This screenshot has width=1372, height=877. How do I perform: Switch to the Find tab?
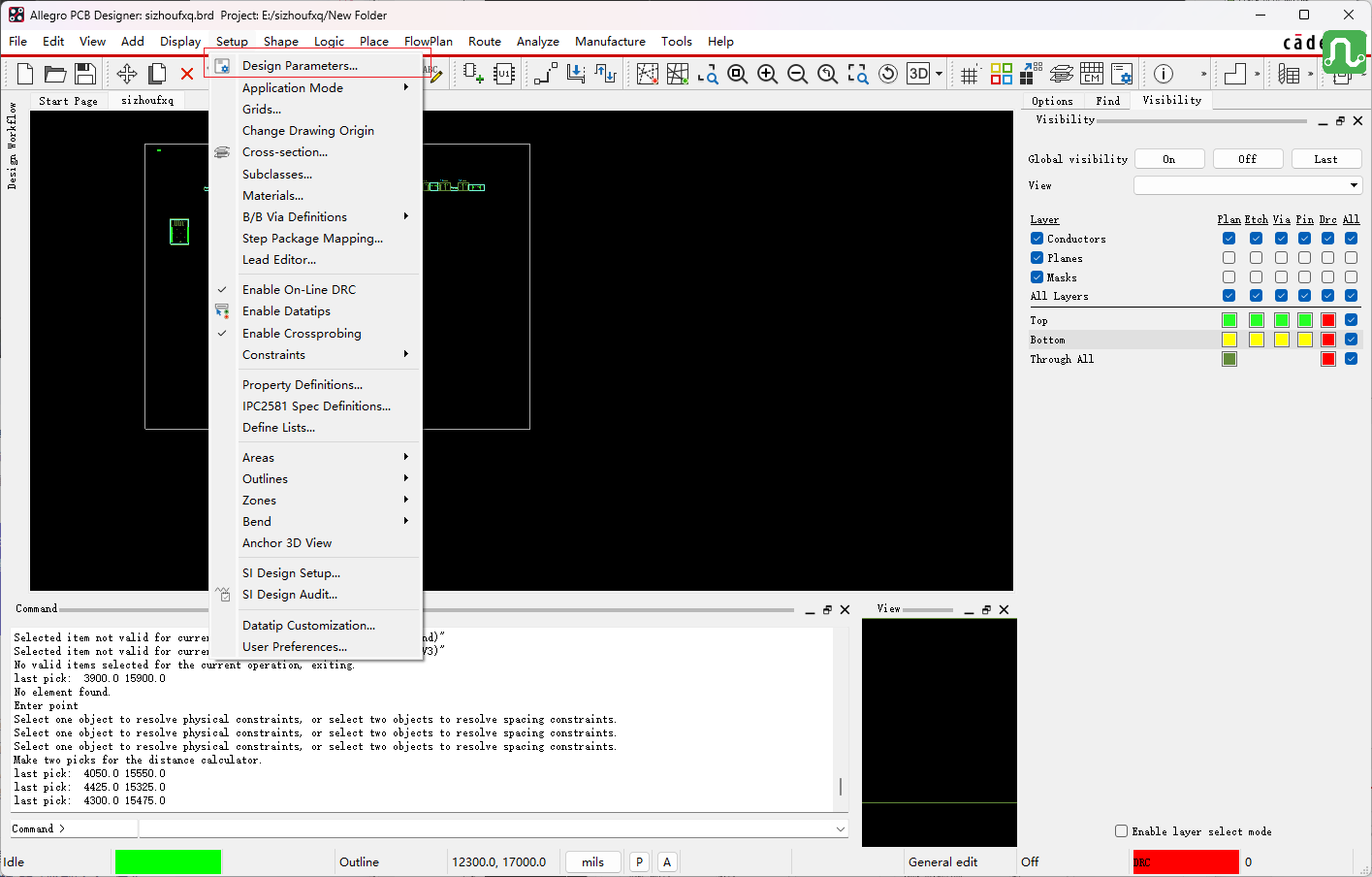click(x=1107, y=101)
